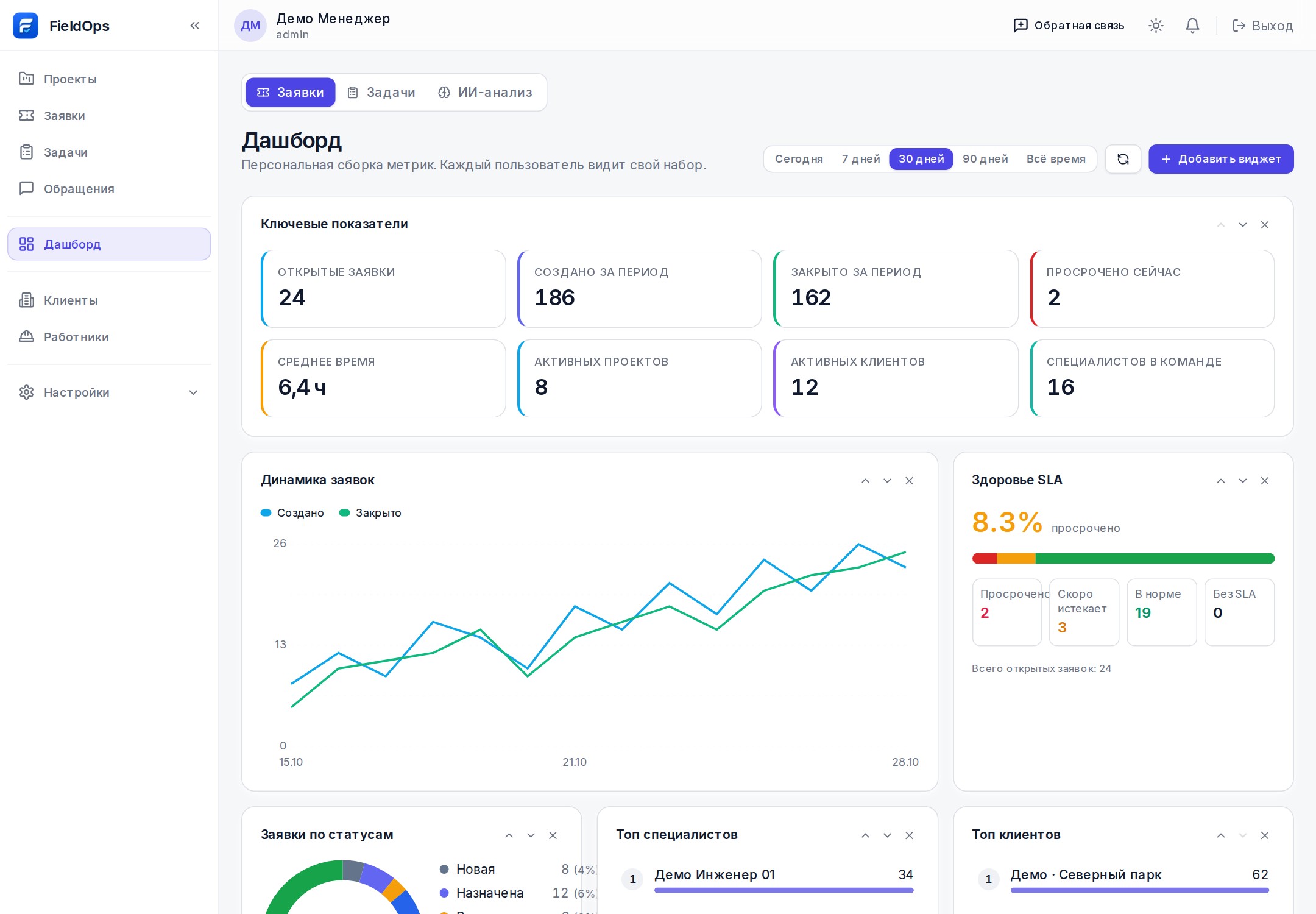Image resolution: width=1316 pixels, height=914 pixels.
Task: Move Динамика заявок widget down
Action: click(887, 481)
